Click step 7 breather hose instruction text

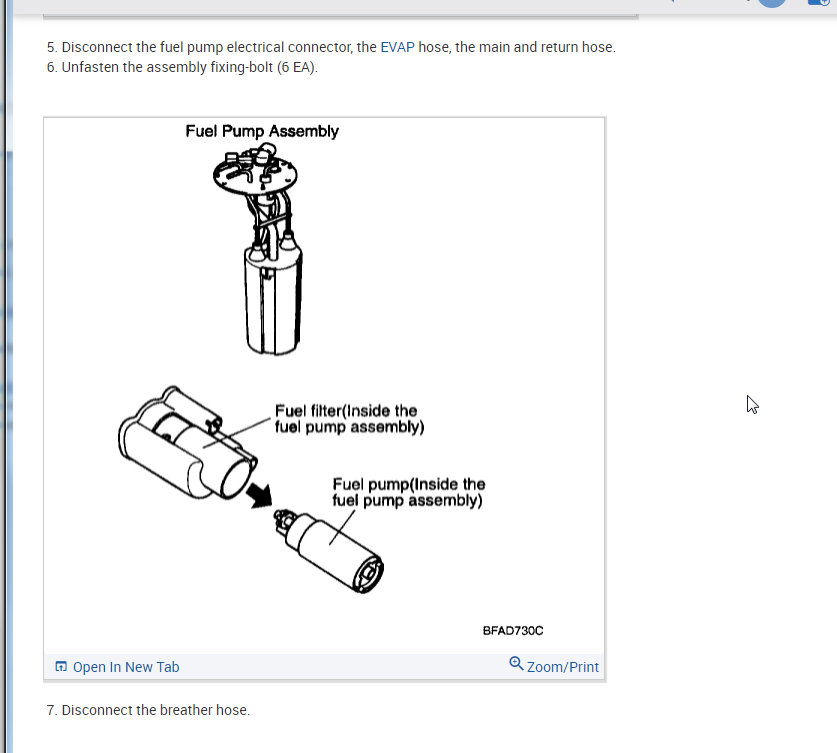point(148,710)
